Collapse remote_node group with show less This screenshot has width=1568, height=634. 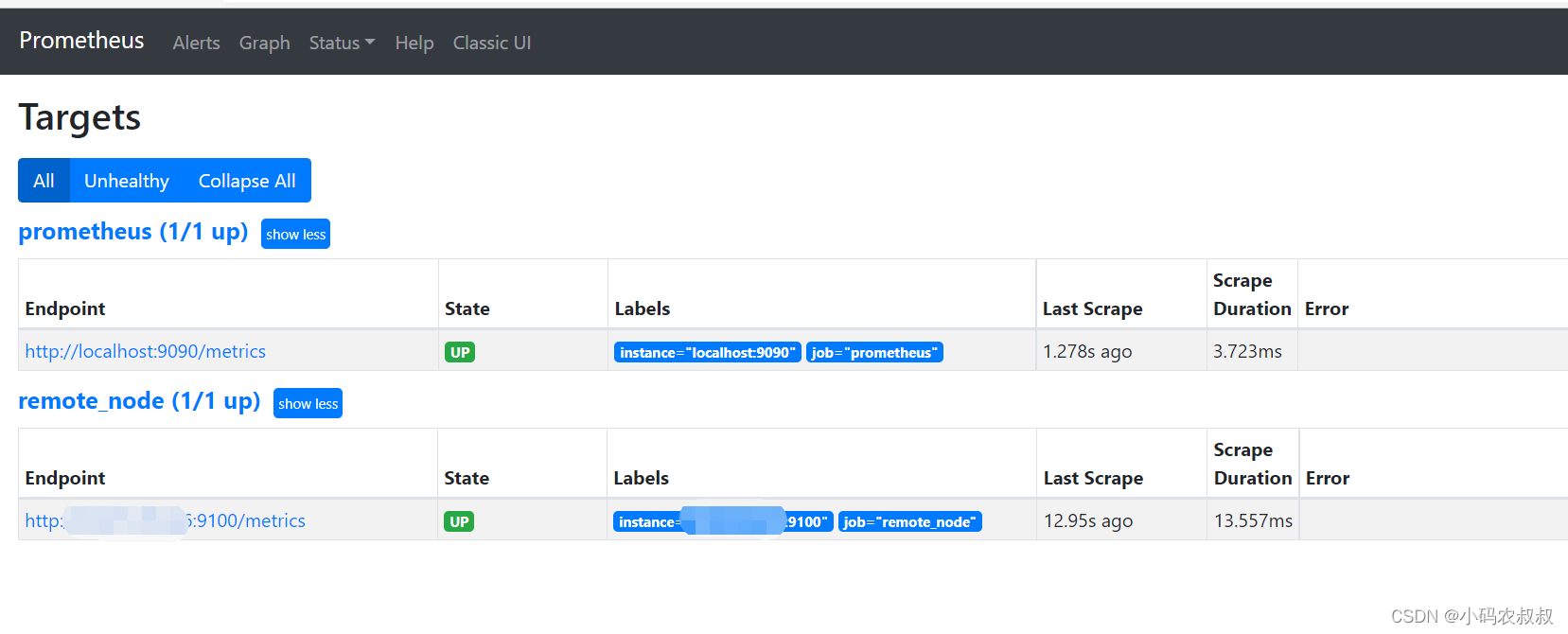pos(308,404)
